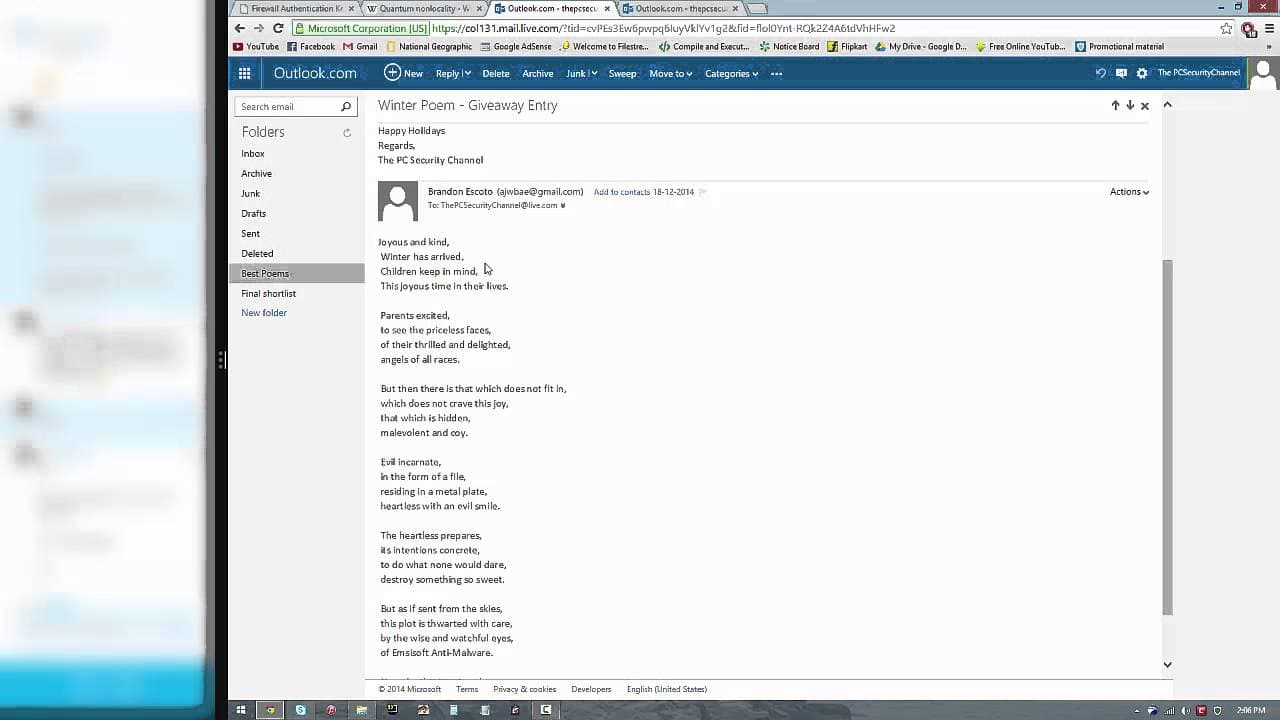Image resolution: width=1280 pixels, height=720 pixels.
Task: Open the Outlook settings gear
Action: tap(1142, 73)
